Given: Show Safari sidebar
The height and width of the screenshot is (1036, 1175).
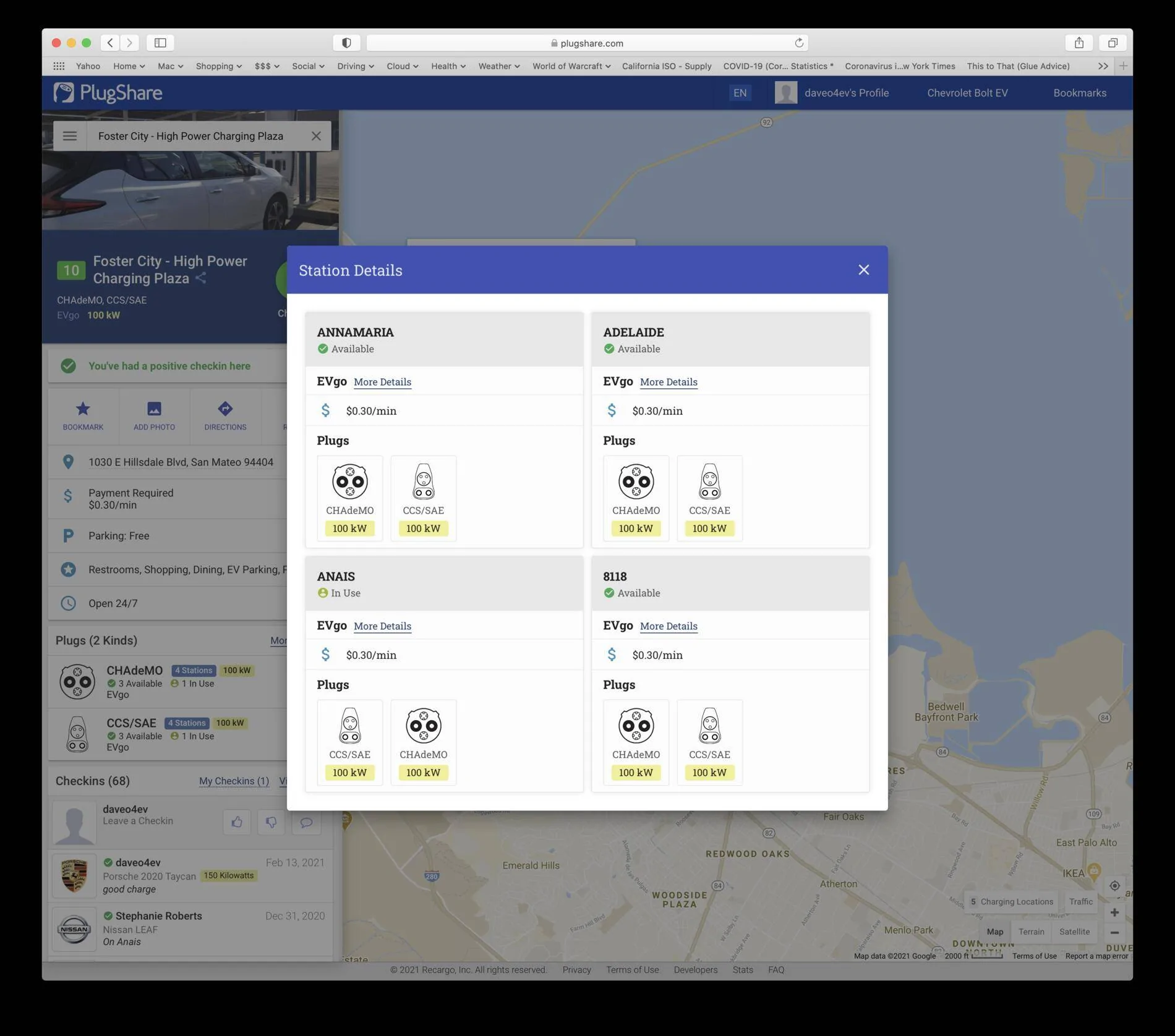Looking at the screenshot, I should pyautogui.click(x=160, y=43).
